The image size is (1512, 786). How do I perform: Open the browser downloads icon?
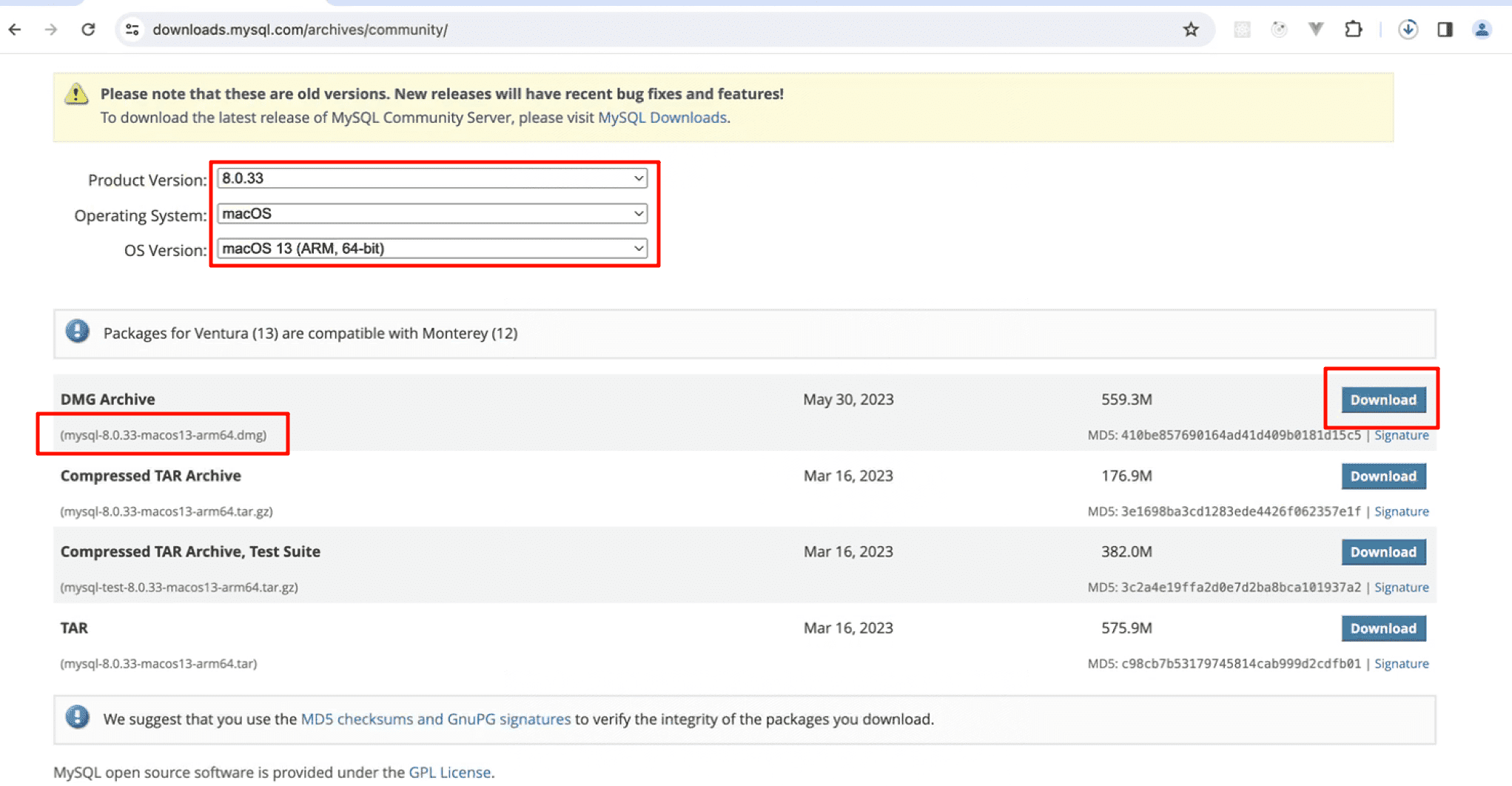[x=1408, y=30]
